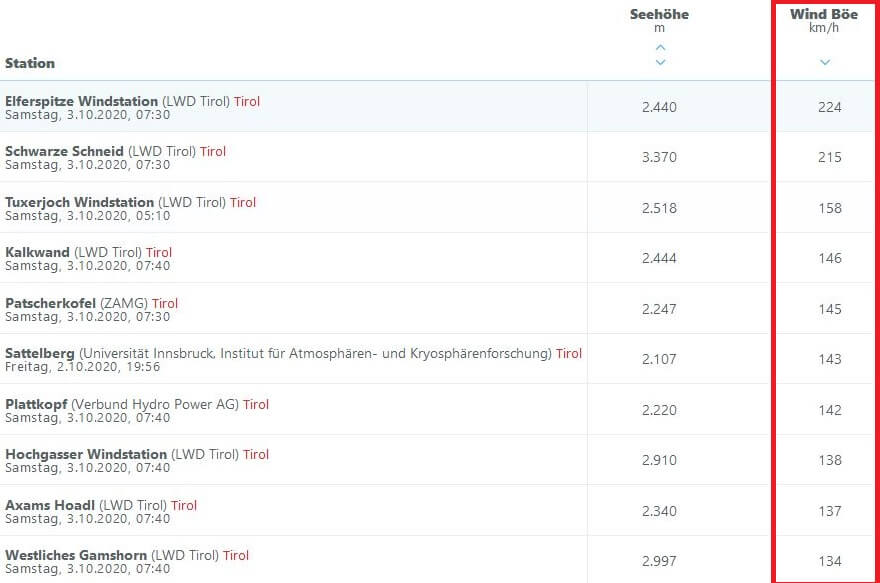
Task: Select the Plattkopf station name
Action: [38, 404]
